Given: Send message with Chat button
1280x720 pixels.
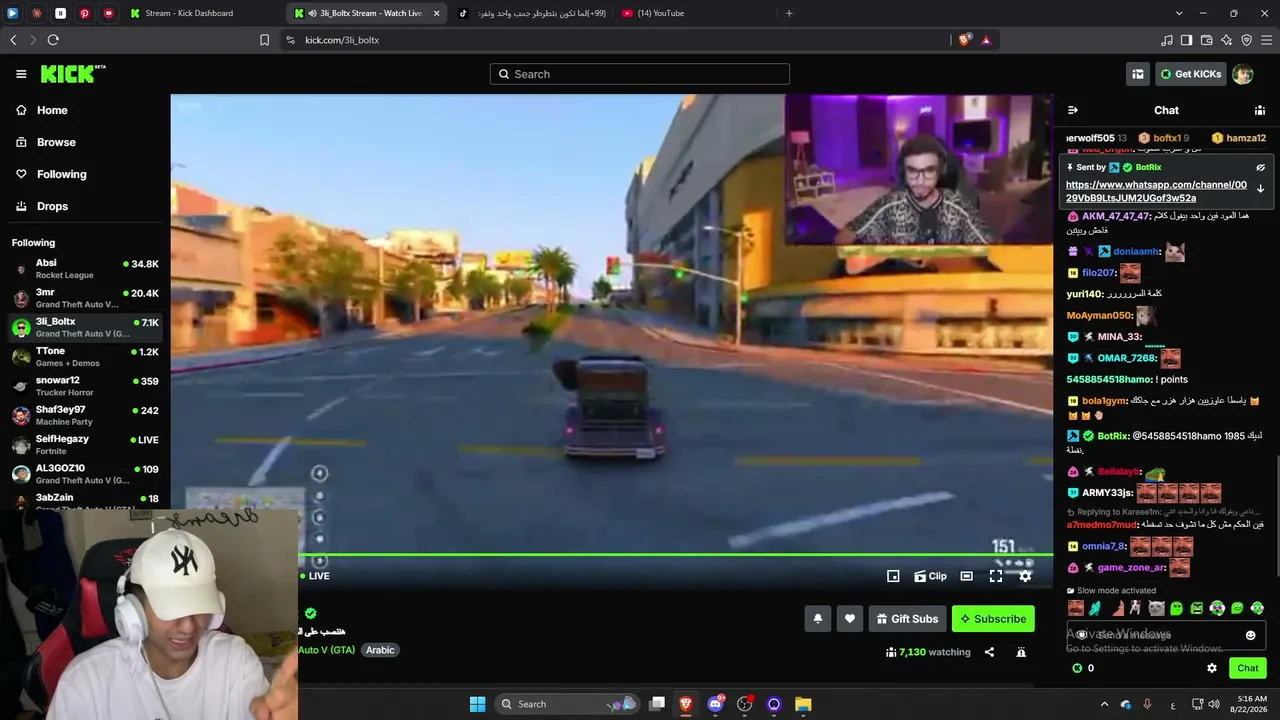Looking at the screenshot, I should pos(1248,668).
